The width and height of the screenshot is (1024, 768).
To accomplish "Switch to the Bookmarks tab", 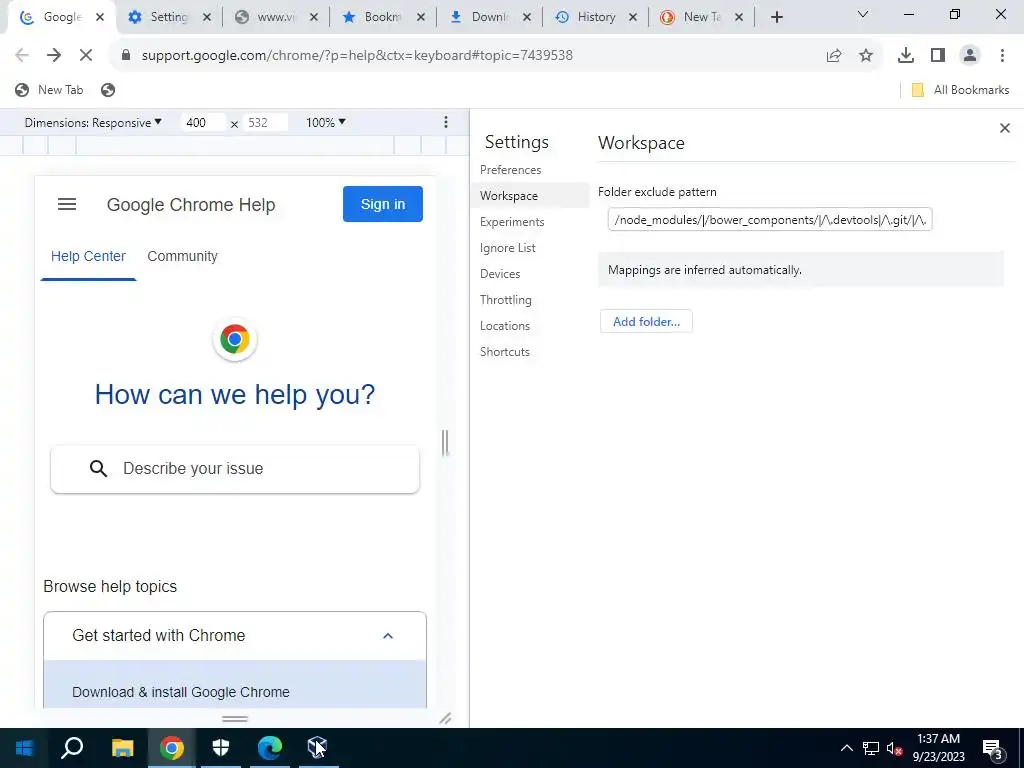I will pos(383,18).
